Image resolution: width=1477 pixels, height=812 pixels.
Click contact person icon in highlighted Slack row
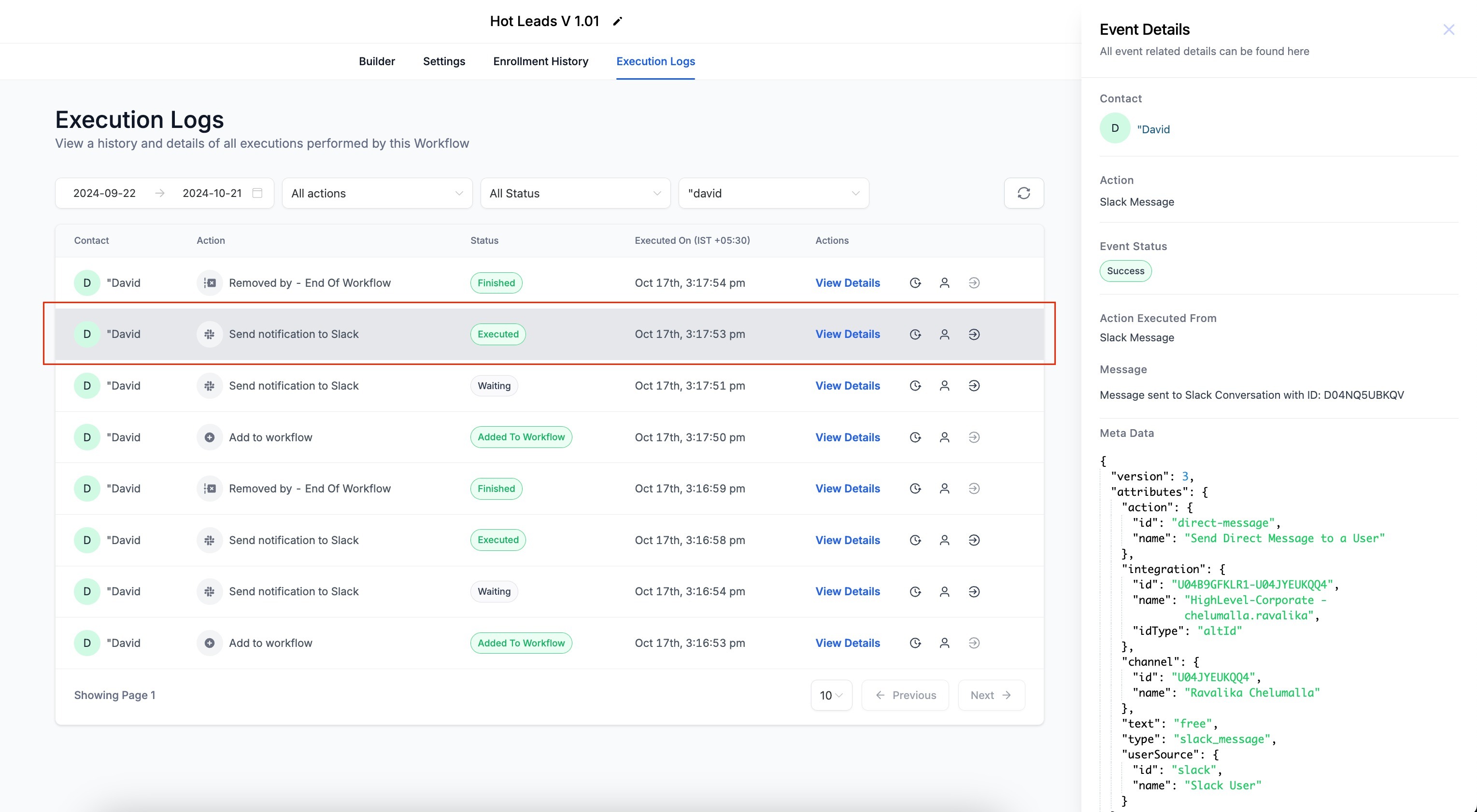tap(944, 334)
